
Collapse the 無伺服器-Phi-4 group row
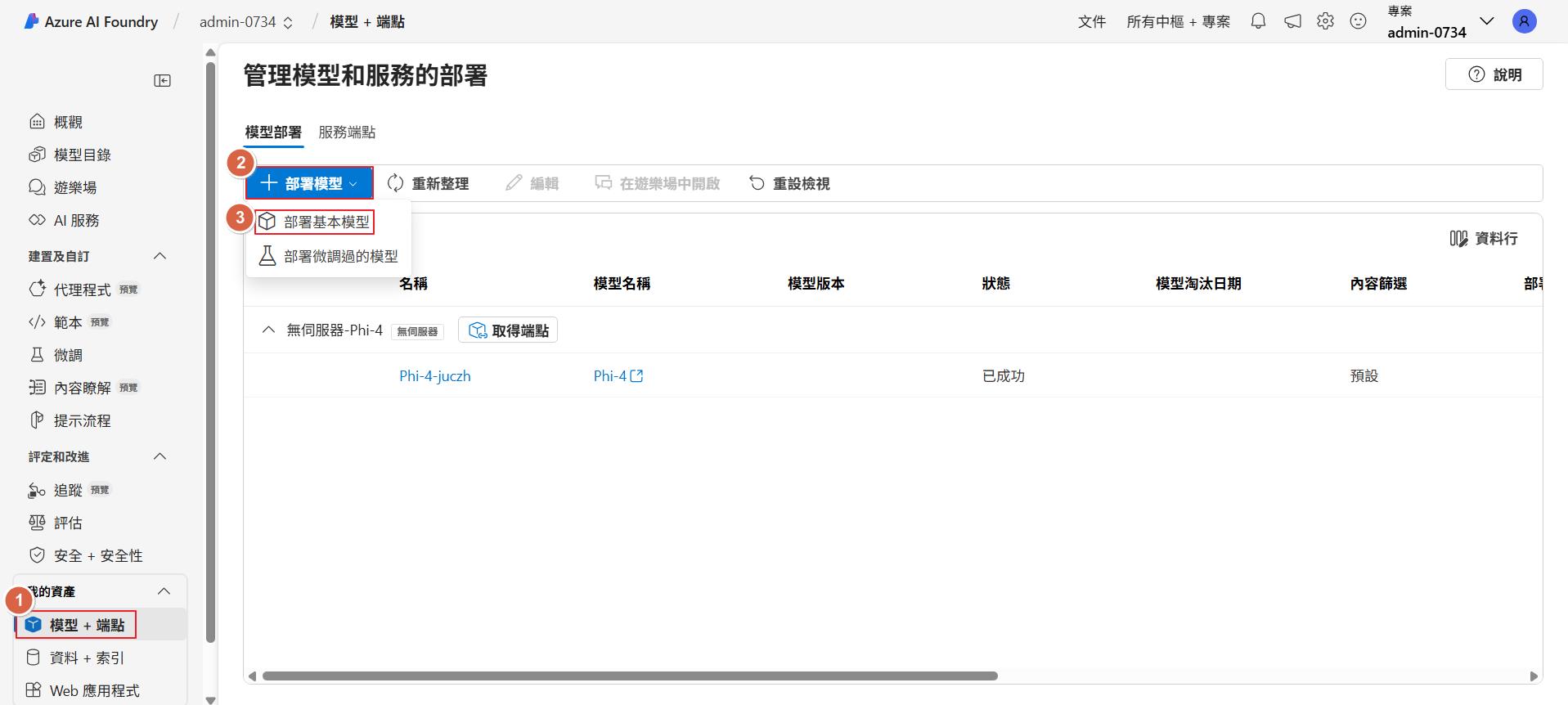(x=267, y=330)
